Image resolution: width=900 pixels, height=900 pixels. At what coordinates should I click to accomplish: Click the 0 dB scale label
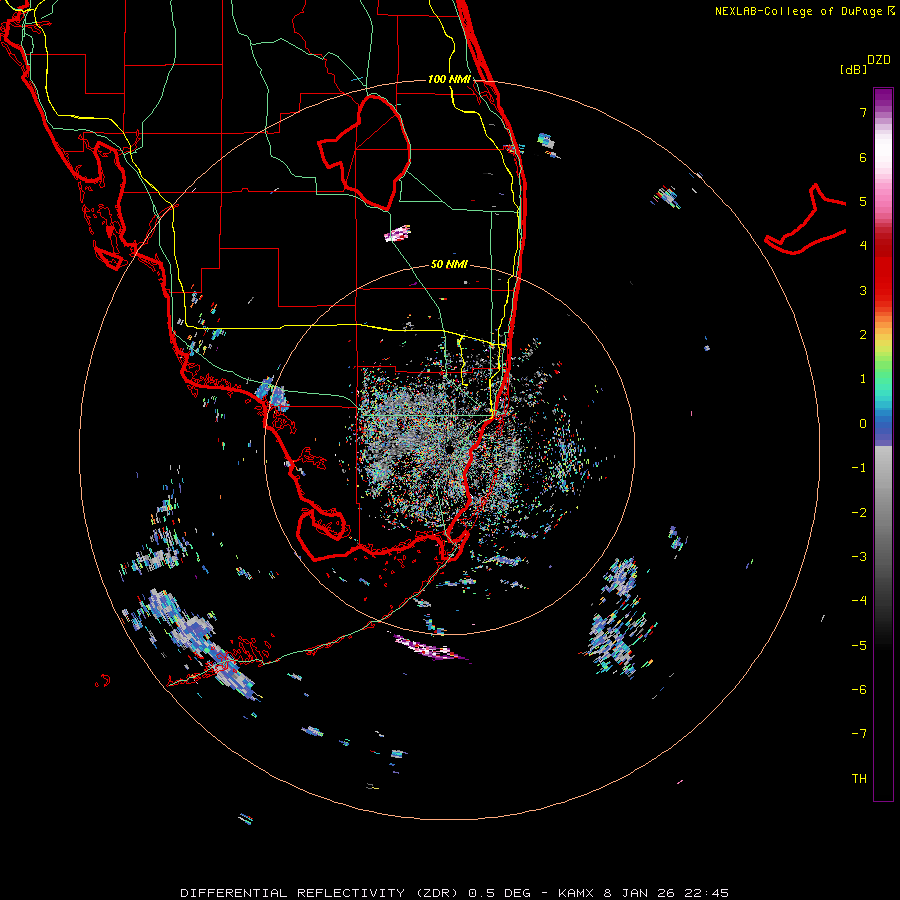click(863, 424)
